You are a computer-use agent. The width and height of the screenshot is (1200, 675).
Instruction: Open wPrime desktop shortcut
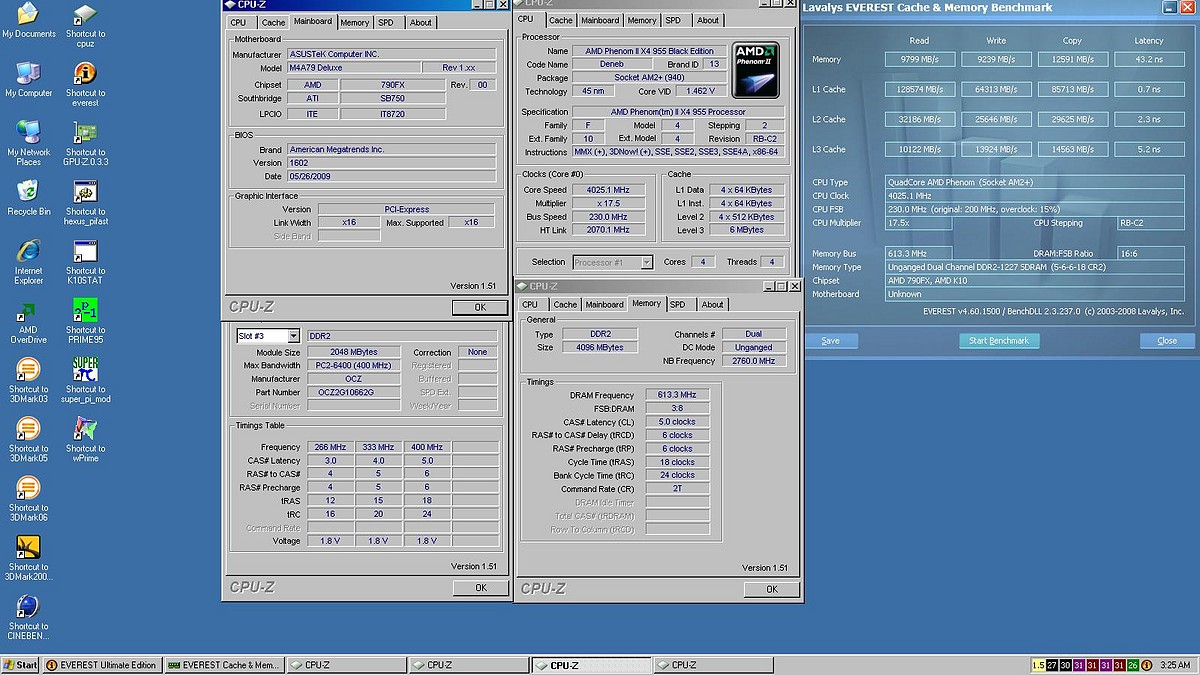click(86, 429)
